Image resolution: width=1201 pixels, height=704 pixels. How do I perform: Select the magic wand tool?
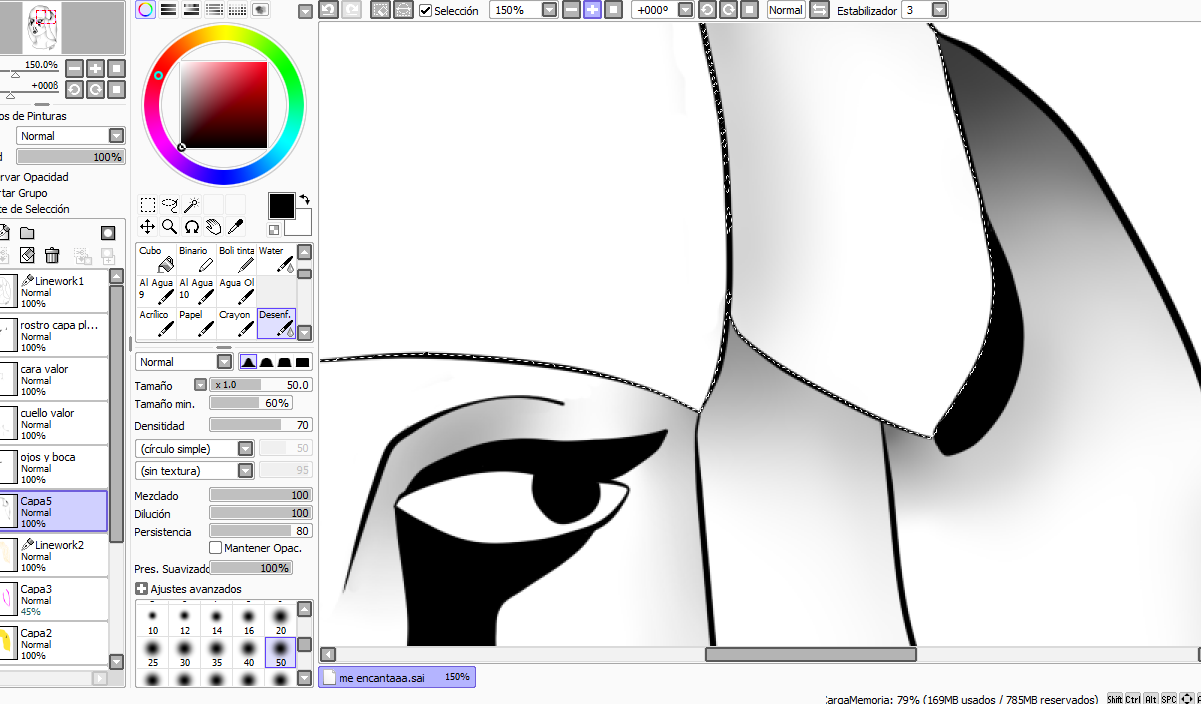[x=191, y=205]
